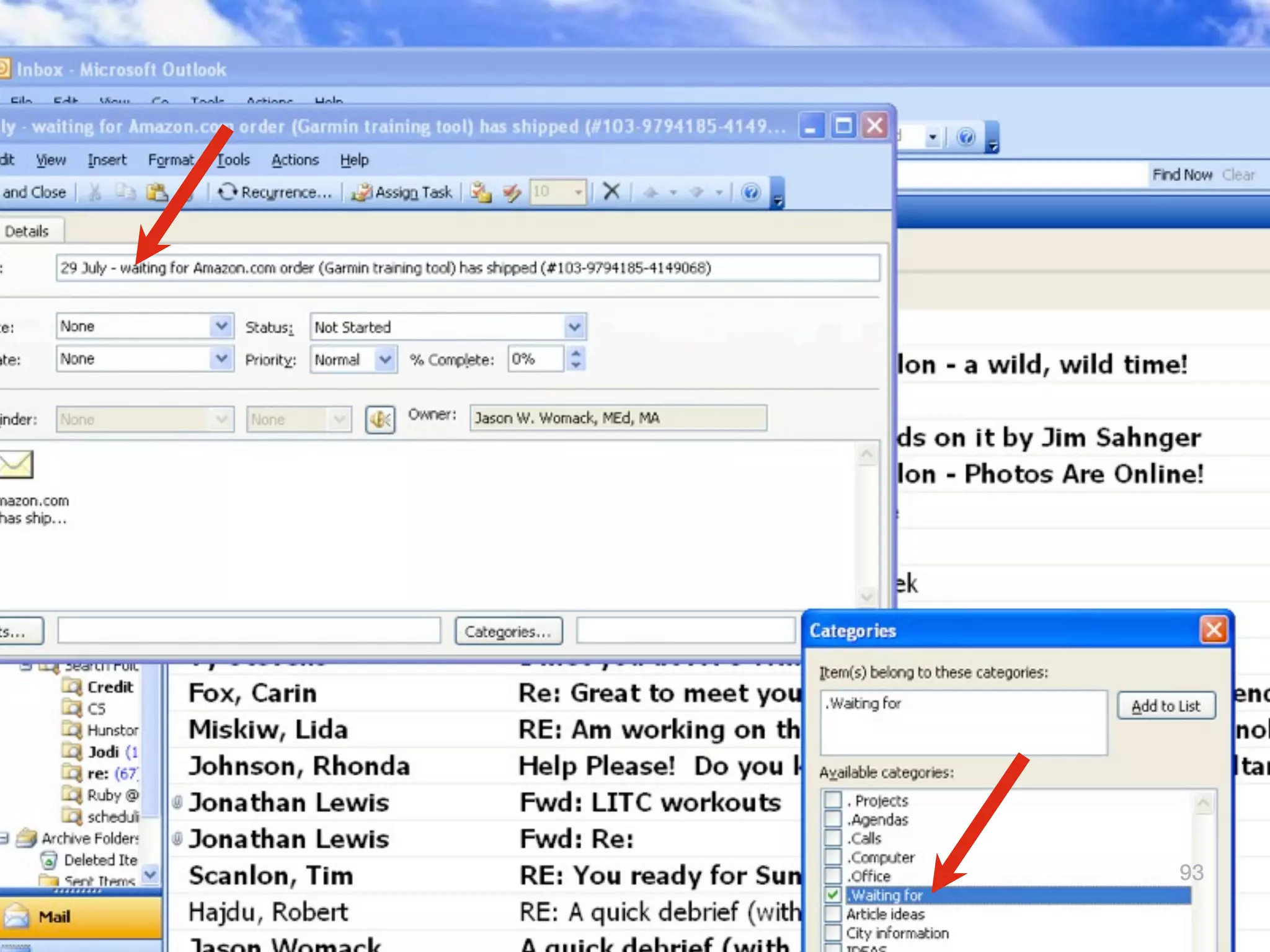Open the Insert menu

tap(107, 160)
